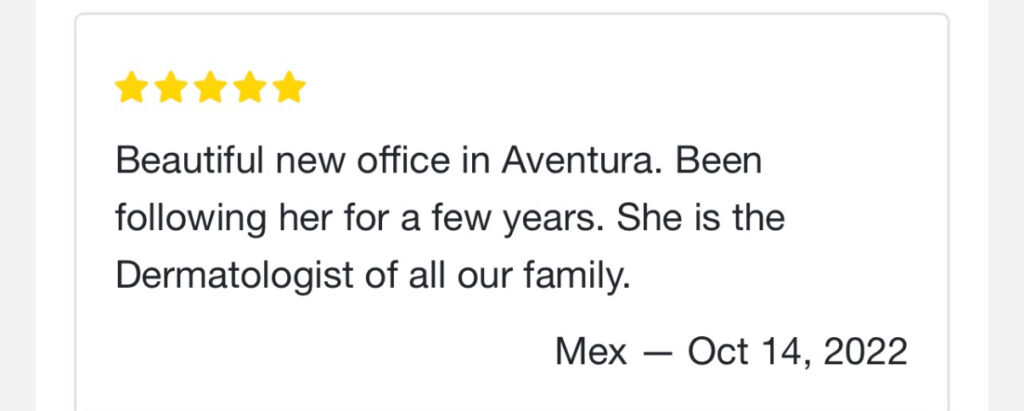The height and width of the screenshot is (411, 1024).
Task: Select the third star in the rating
Action: coord(210,88)
